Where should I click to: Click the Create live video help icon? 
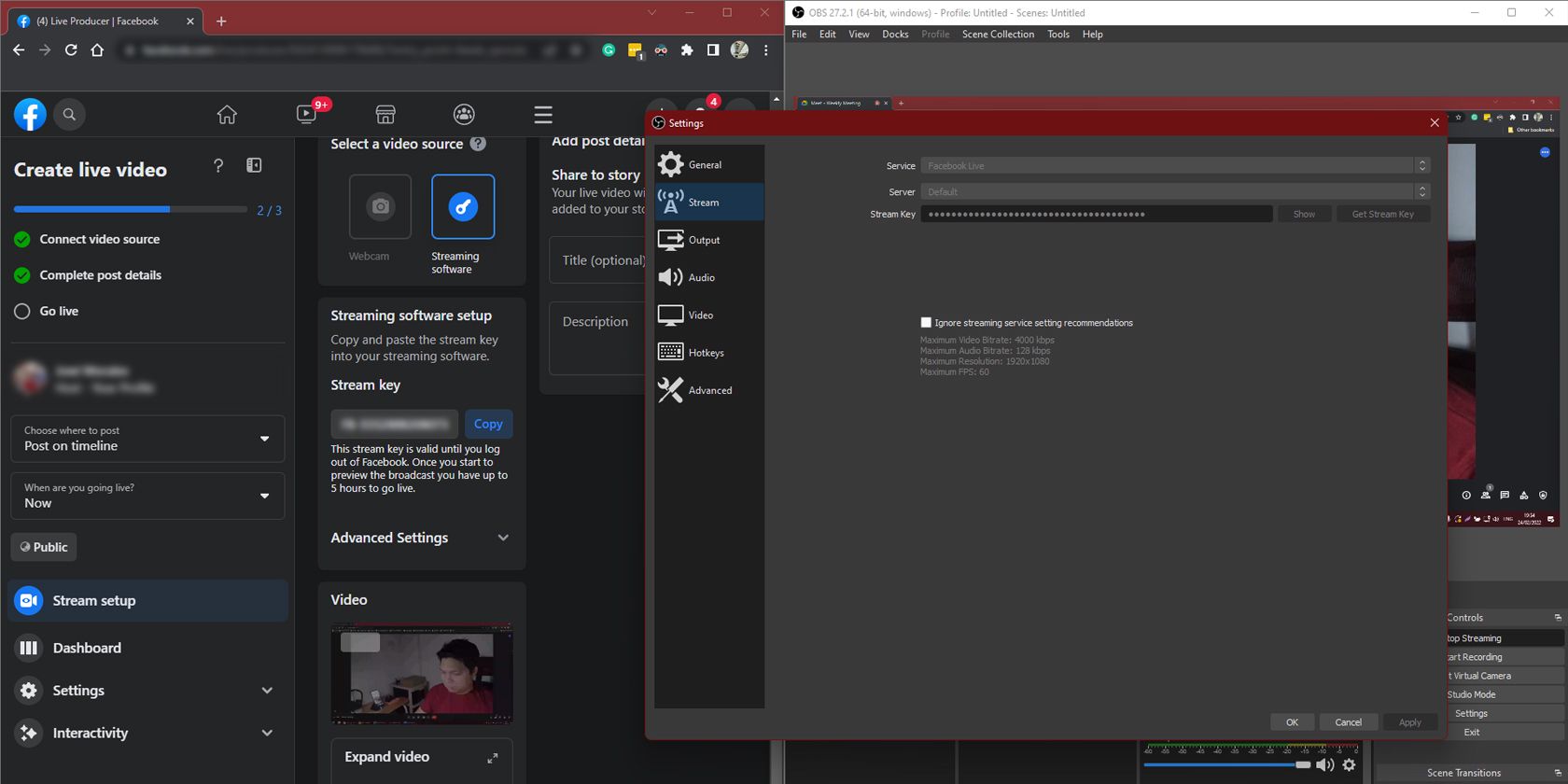pos(218,166)
